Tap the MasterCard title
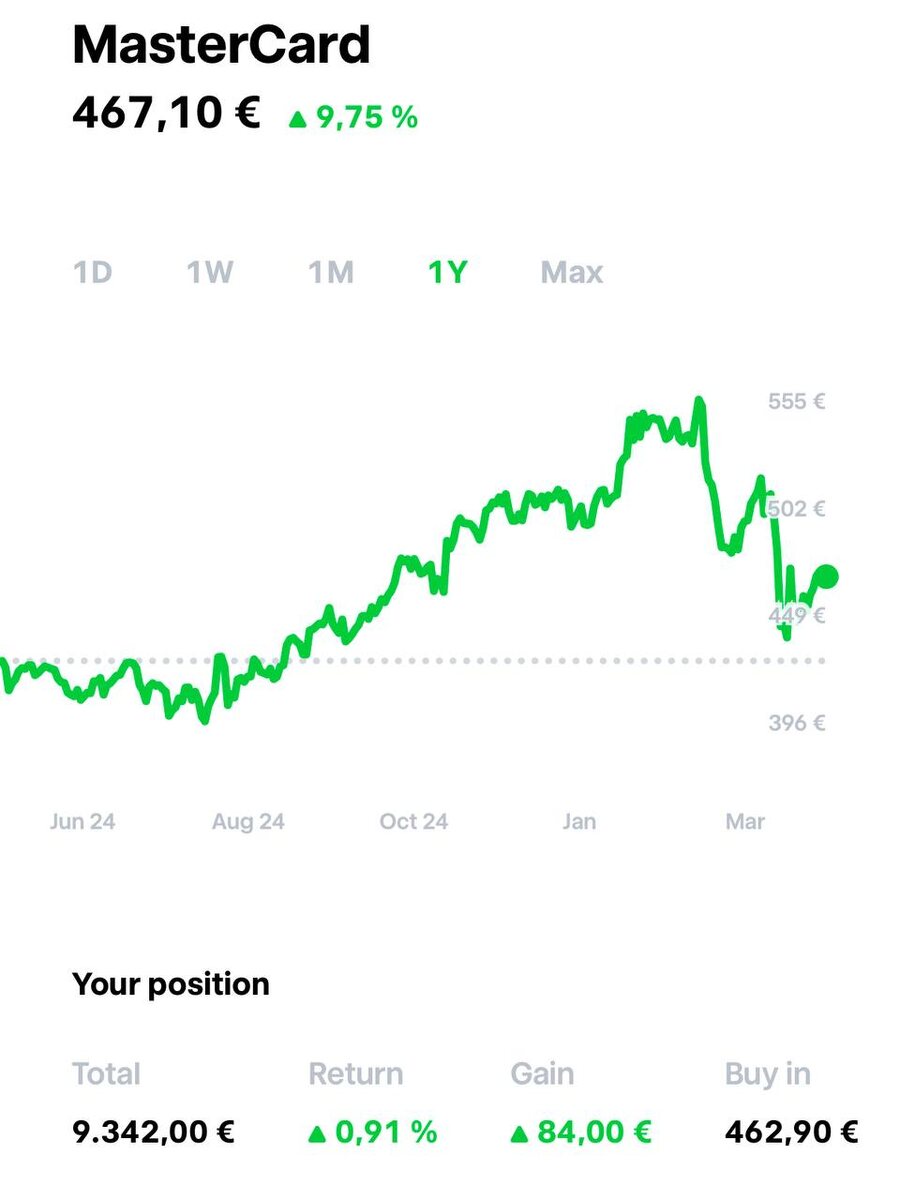This screenshot has width=900, height=1200. pyautogui.click(x=221, y=46)
